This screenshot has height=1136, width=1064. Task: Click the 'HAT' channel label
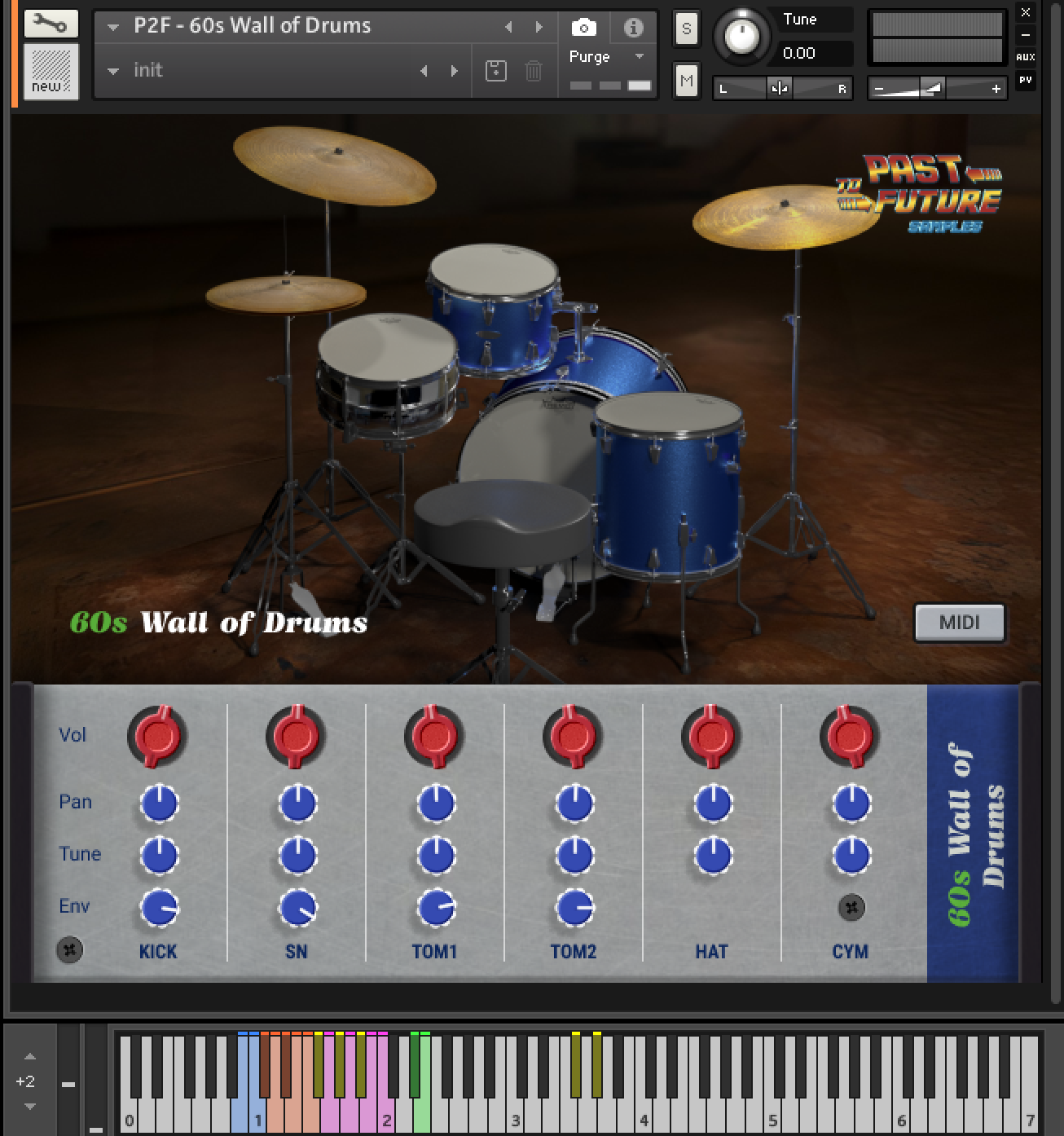click(x=711, y=952)
